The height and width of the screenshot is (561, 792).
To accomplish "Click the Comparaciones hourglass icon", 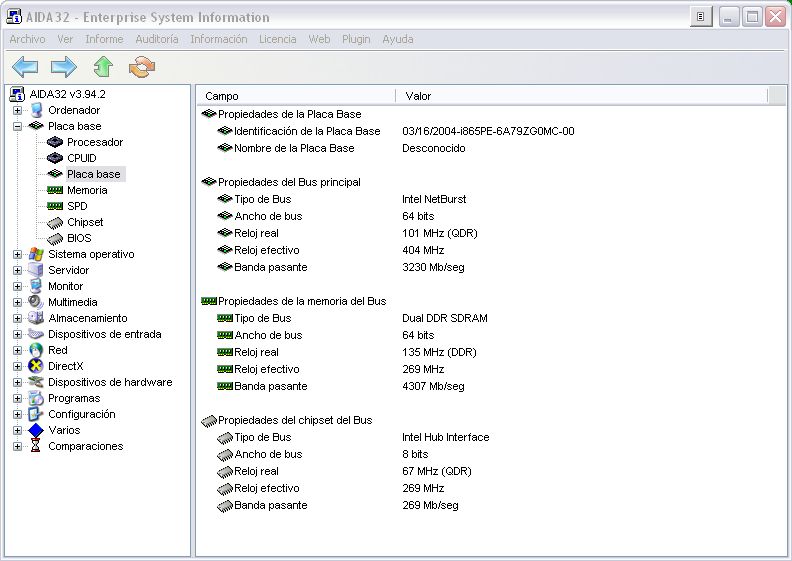I will pyautogui.click(x=36, y=446).
